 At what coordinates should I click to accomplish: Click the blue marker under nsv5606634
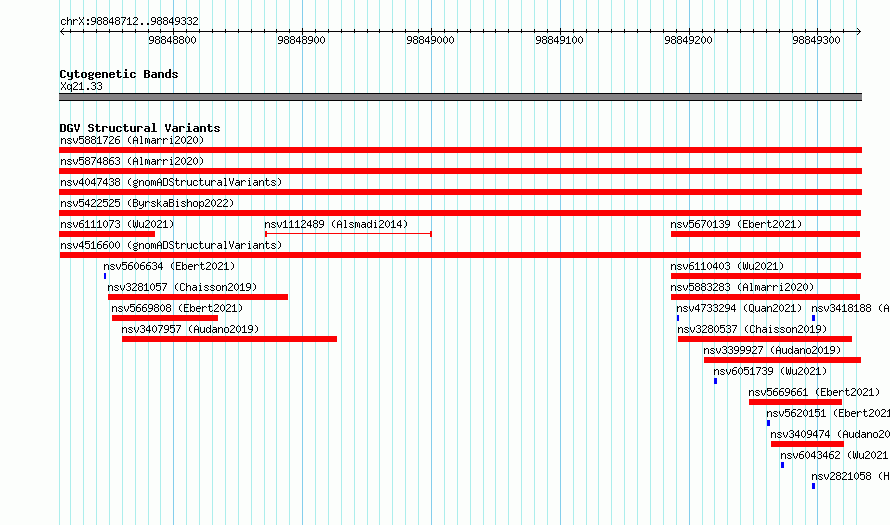coord(105,276)
